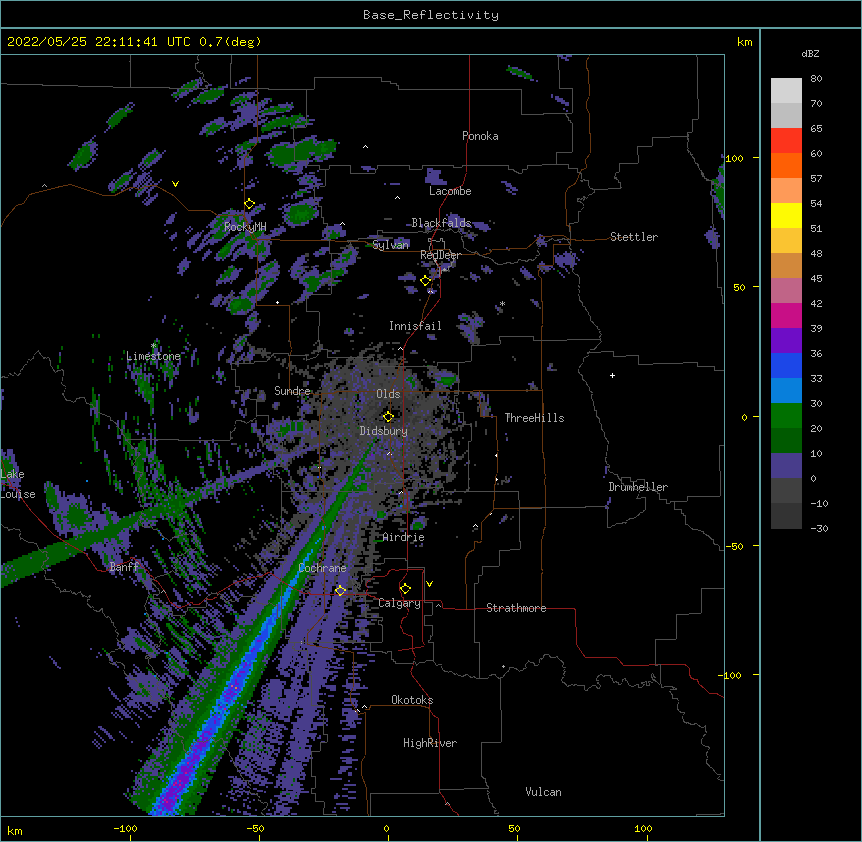Pick the bright yellow 54-51 dBZ swatch
The image size is (862, 842).
786,215
